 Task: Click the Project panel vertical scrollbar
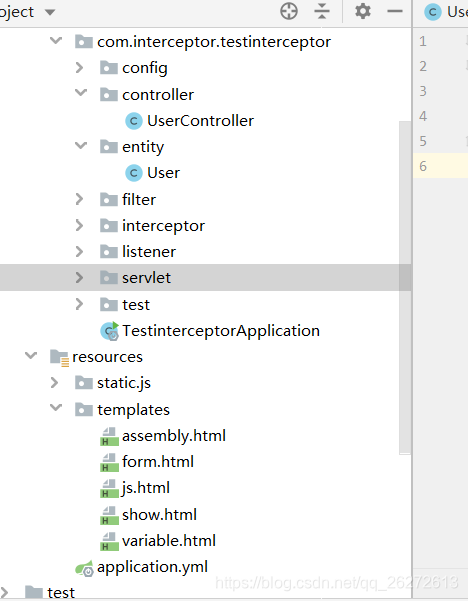[x=405, y=287]
